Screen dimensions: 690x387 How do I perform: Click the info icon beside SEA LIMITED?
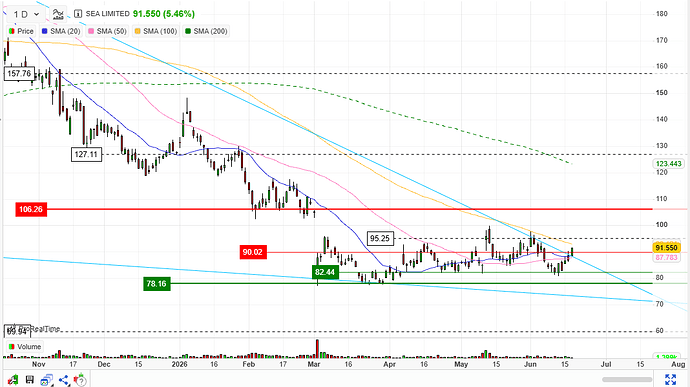click(78, 14)
